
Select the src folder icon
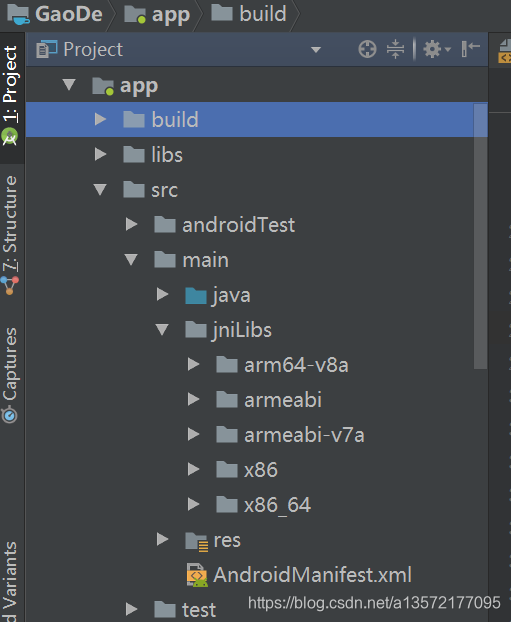pyautogui.click(x=134, y=189)
